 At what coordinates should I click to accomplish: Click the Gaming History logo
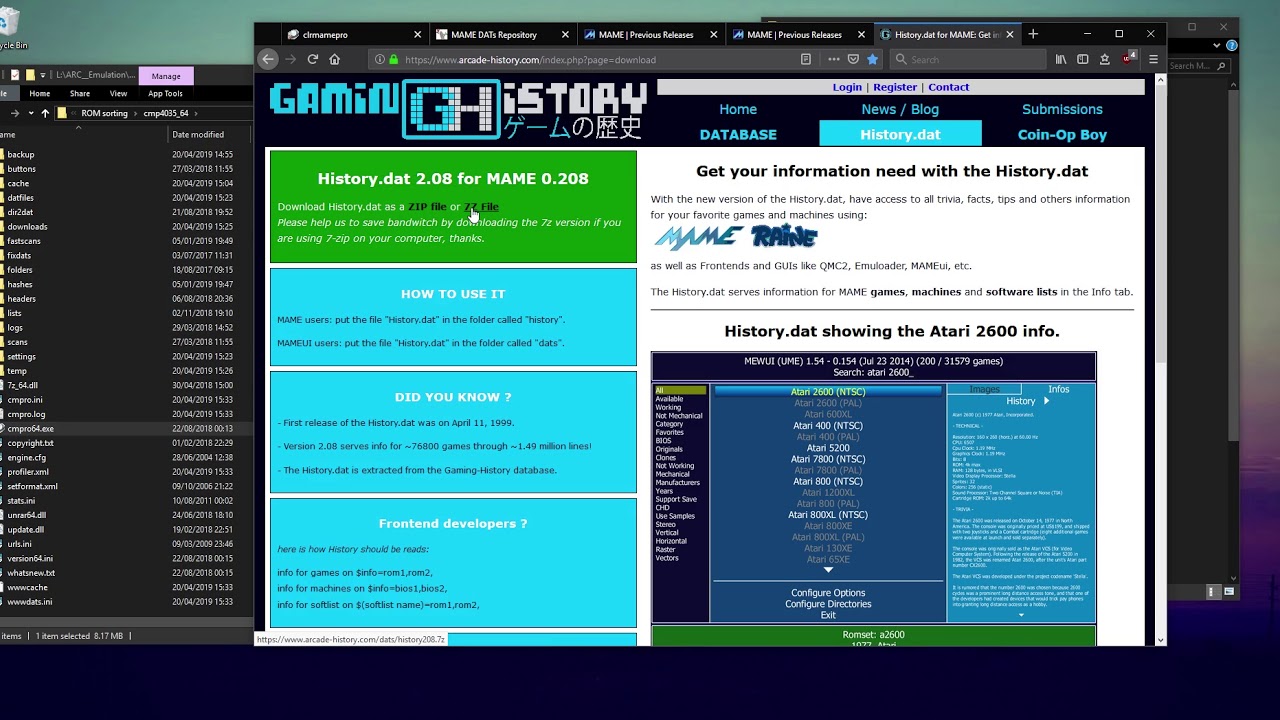tap(458, 111)
